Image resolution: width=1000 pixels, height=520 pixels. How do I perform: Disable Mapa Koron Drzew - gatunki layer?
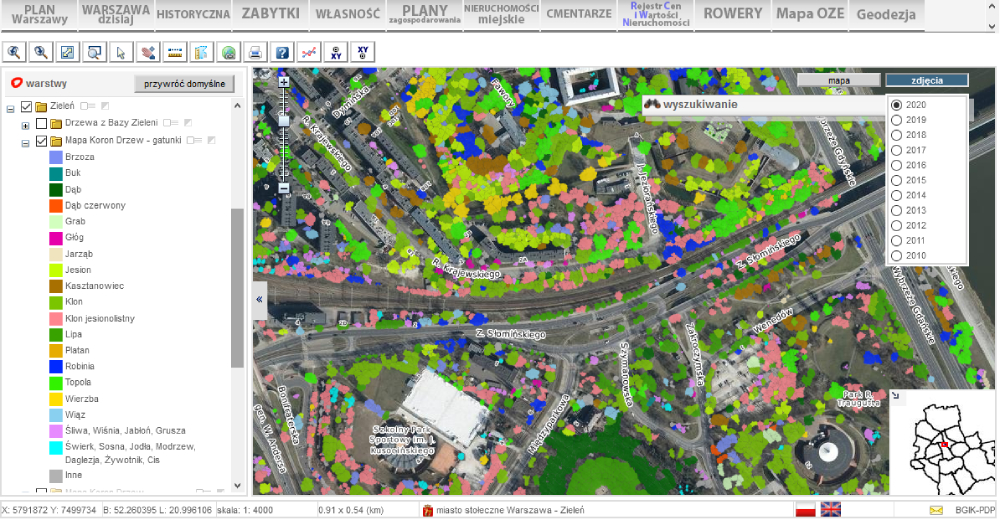coord(41,140)
